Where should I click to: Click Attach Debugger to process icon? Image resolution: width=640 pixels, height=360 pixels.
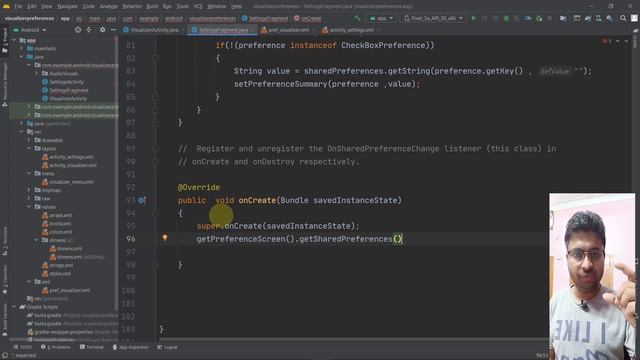pos(539,18)
